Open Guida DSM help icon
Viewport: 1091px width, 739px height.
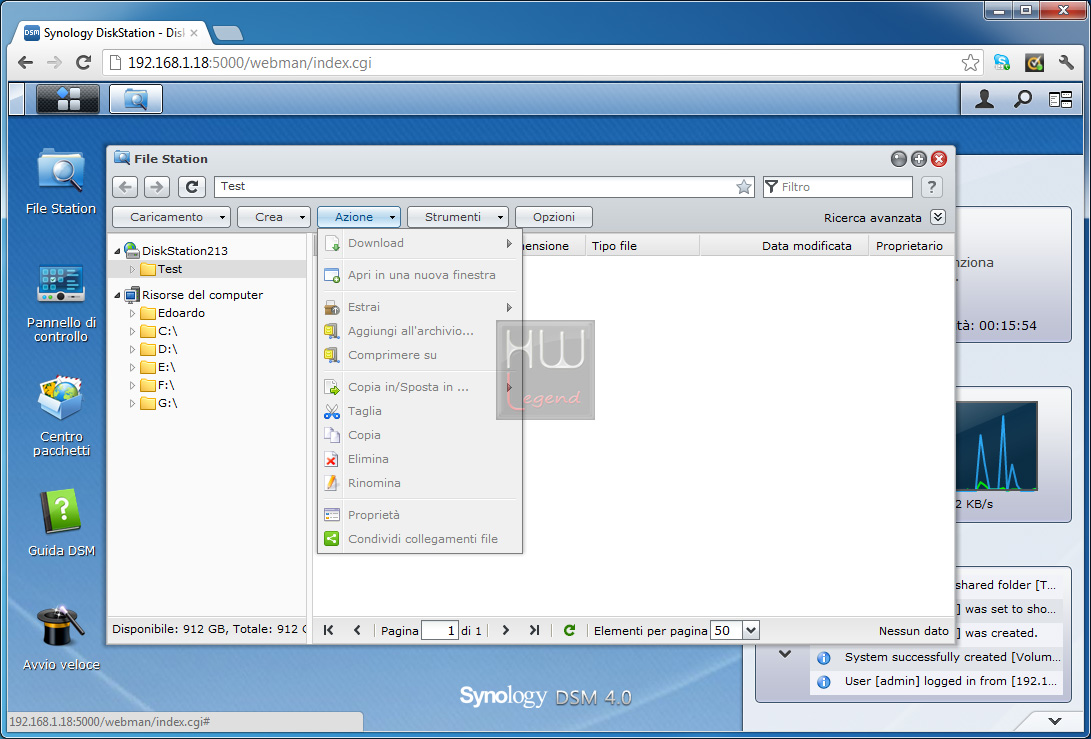[x=61, y=523]
